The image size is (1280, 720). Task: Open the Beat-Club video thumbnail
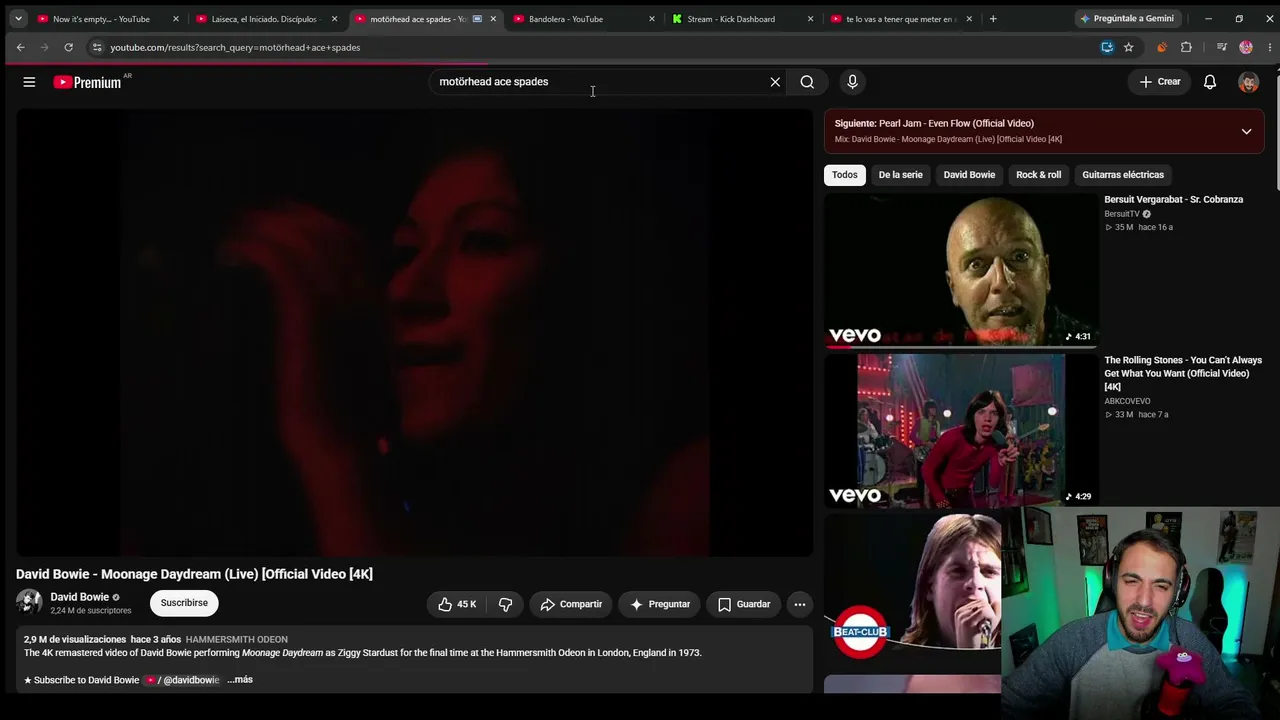coord(912,591)
